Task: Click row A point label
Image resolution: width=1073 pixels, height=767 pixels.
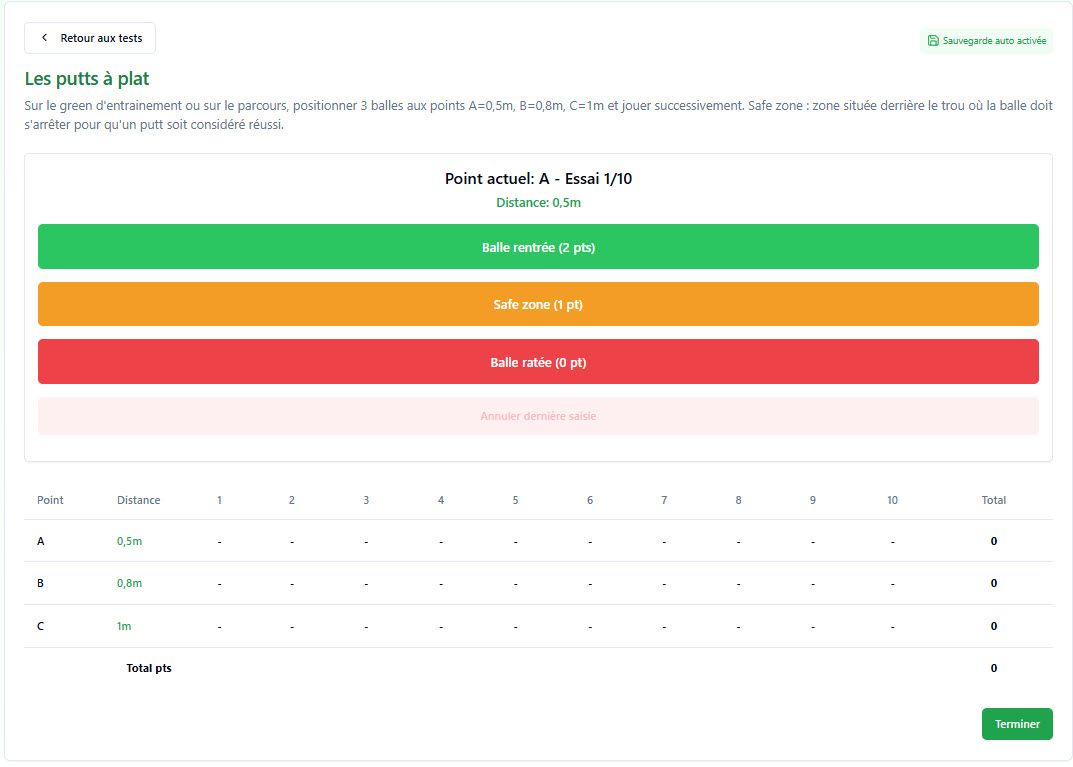Action: click(40, 541)
